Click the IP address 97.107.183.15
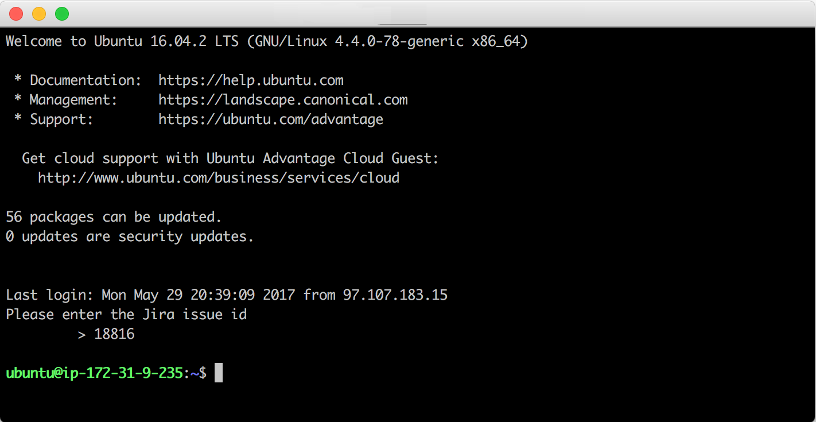Viewport: 816px width, 422px height. tap(395, 295)
